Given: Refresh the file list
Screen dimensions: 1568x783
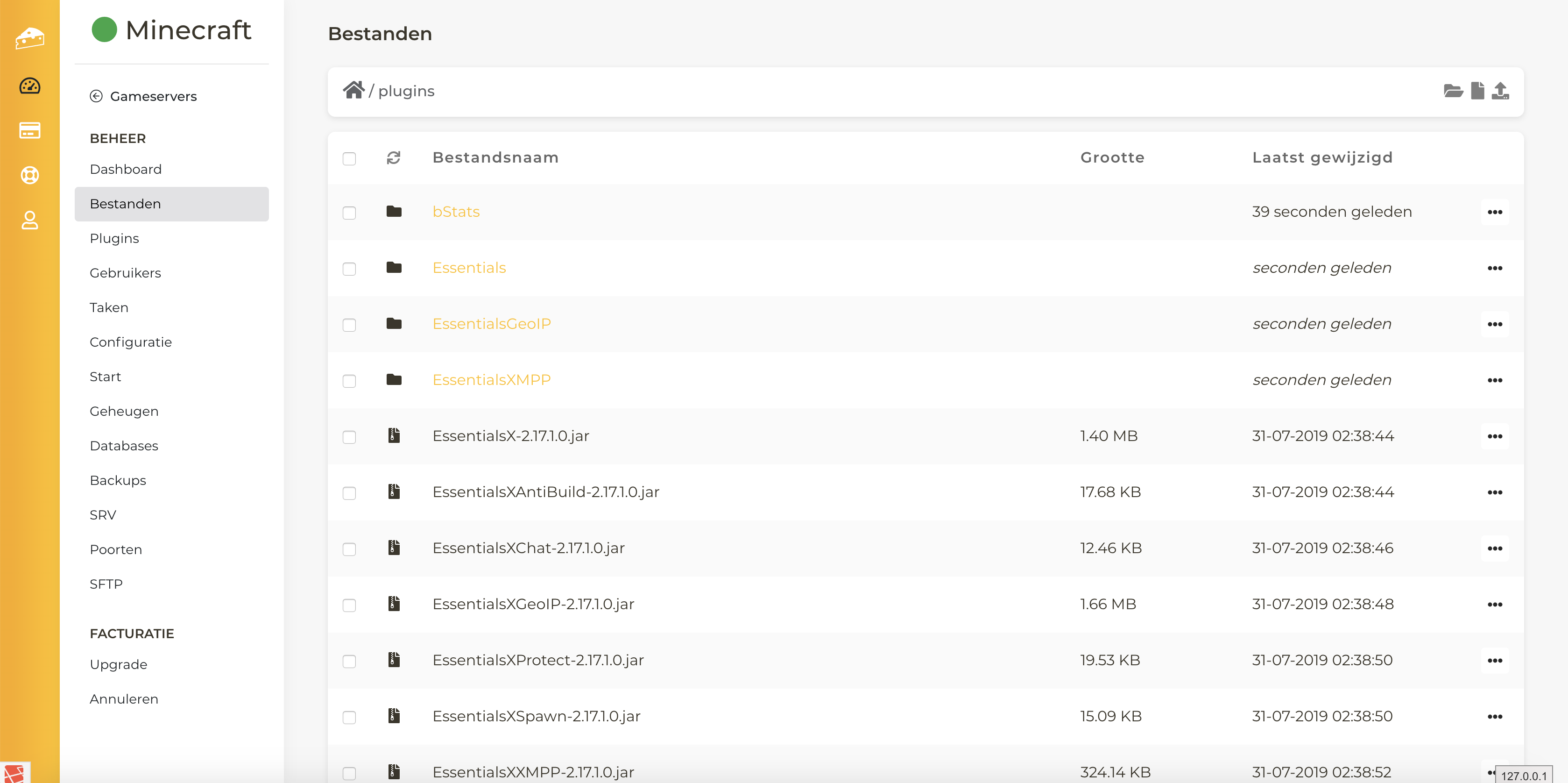Looking at the screenshot, I should pos(393,158).
